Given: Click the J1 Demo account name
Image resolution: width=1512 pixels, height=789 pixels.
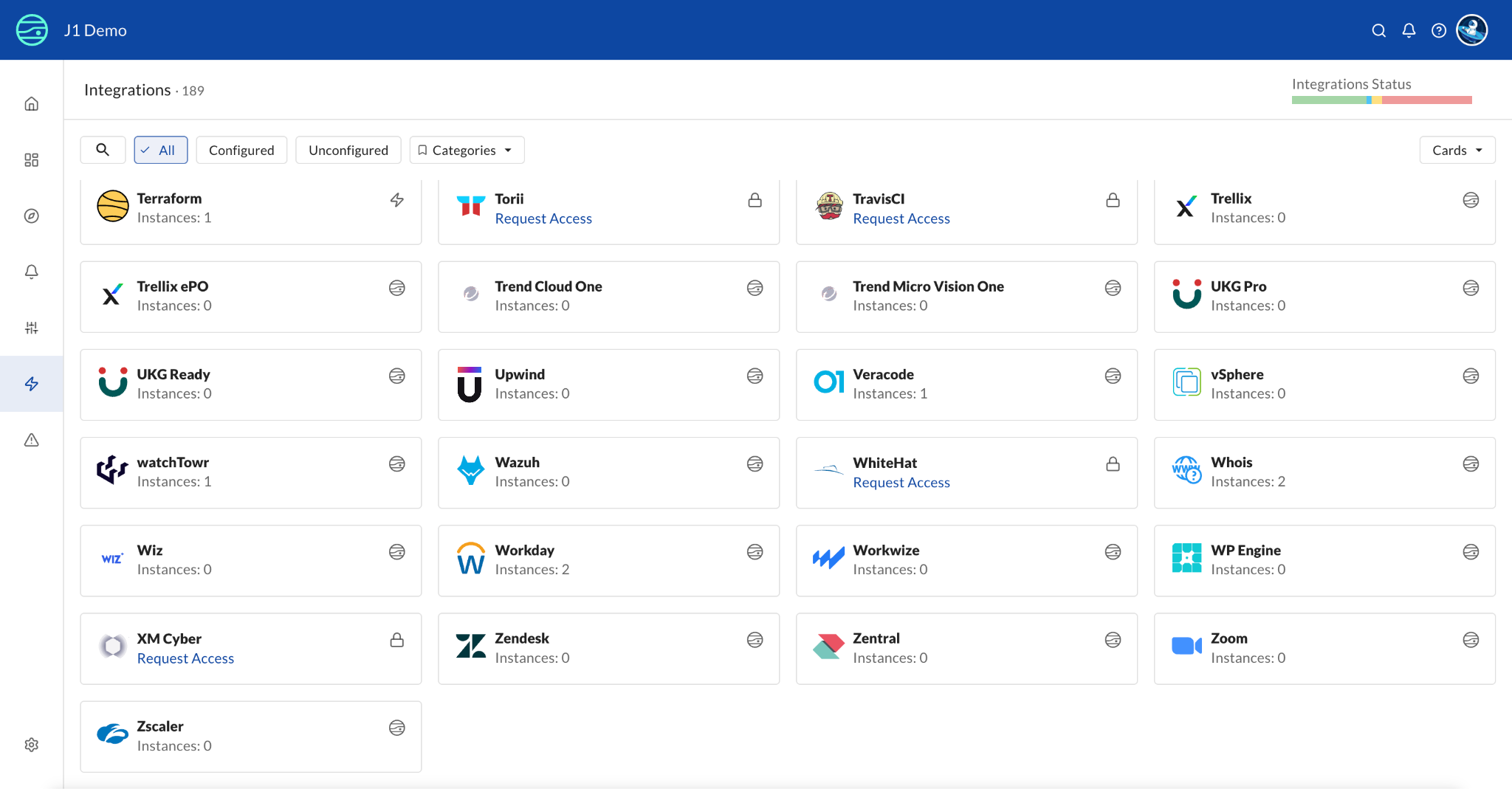Looking at the screenshot, I should [95, 30].
